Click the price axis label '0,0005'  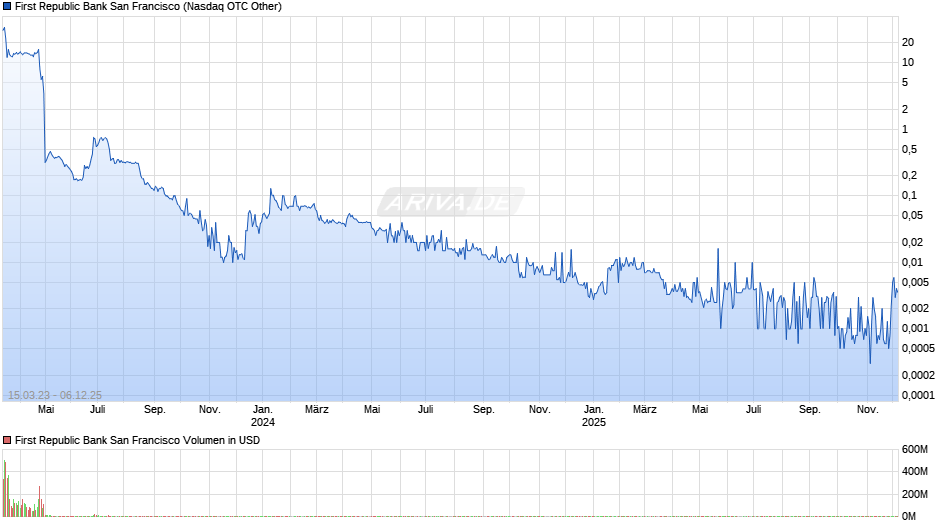pos(918,348)
